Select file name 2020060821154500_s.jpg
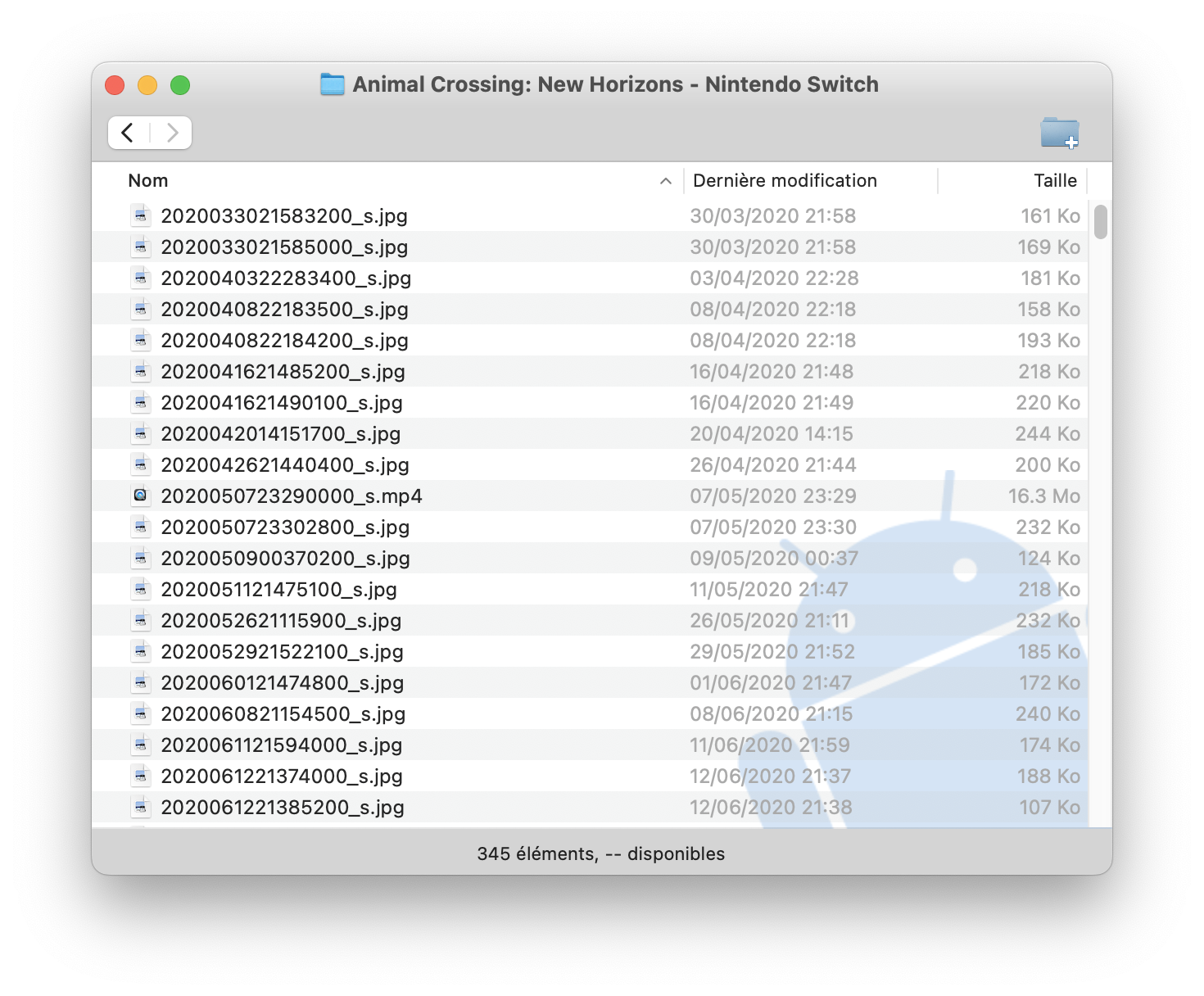Viewport: 1204px width, 996px height. 283,714
